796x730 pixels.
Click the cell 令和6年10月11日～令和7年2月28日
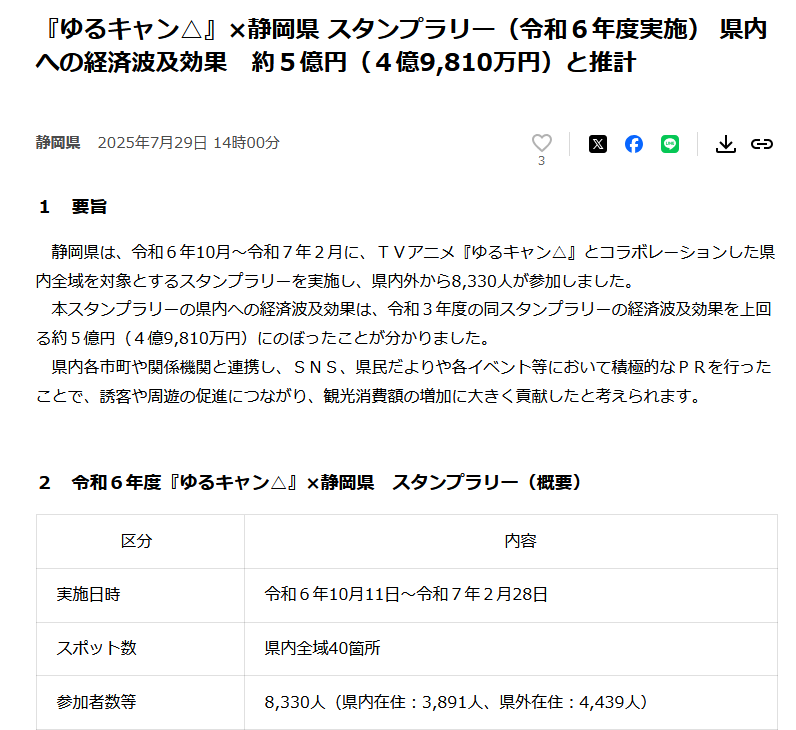pos(511,595)
